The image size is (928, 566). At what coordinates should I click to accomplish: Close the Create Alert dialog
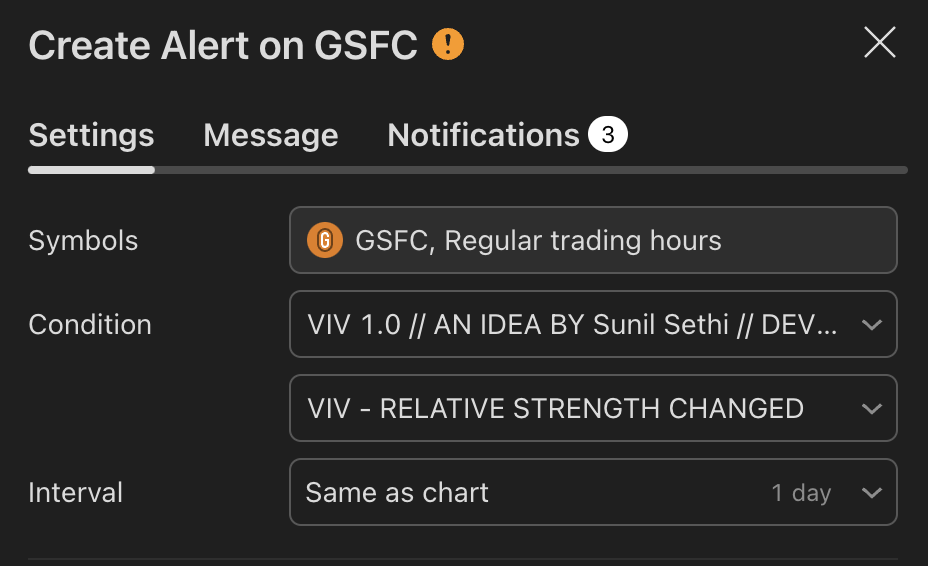click(x=879, y=42)
